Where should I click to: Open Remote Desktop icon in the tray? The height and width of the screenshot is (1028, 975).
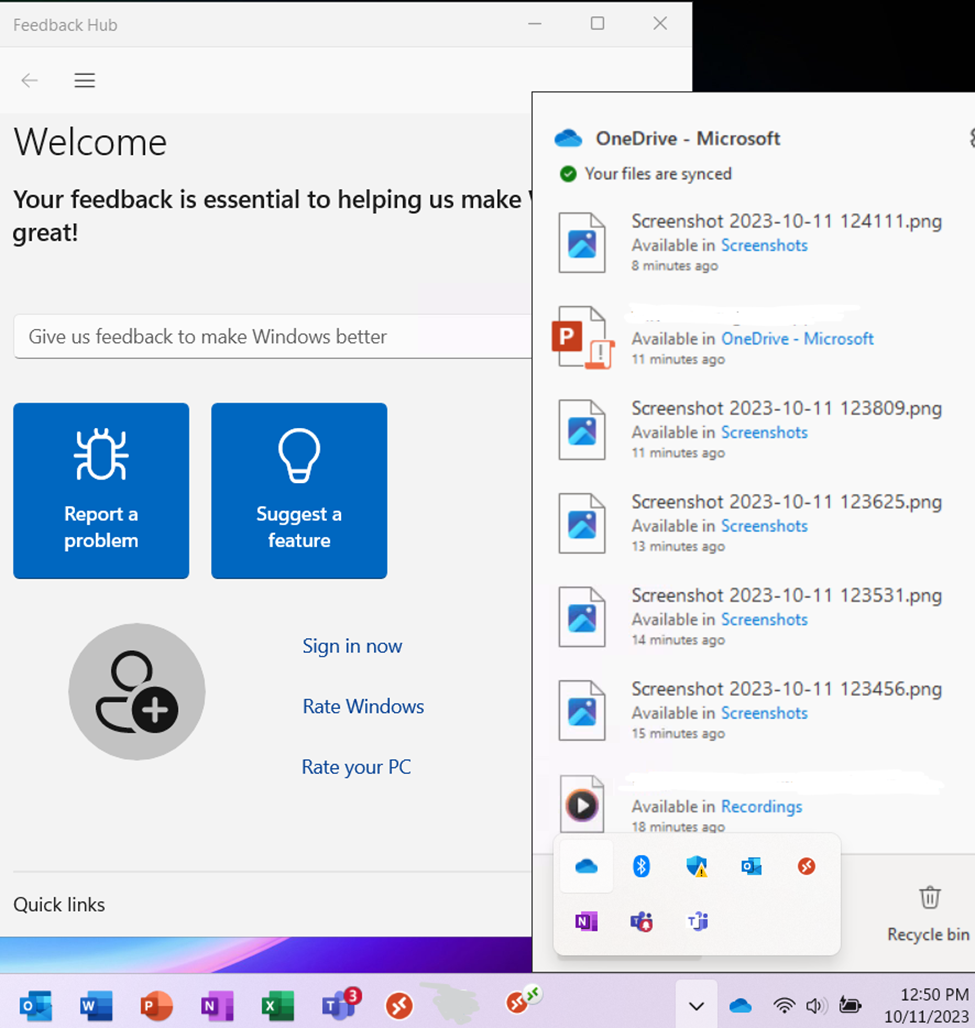[x=807, y=866]
